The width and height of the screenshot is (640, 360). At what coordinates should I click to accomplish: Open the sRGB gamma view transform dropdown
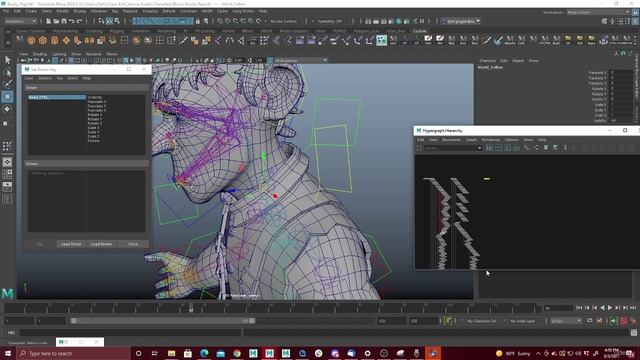pyautogui.click(x=301, y=60)
